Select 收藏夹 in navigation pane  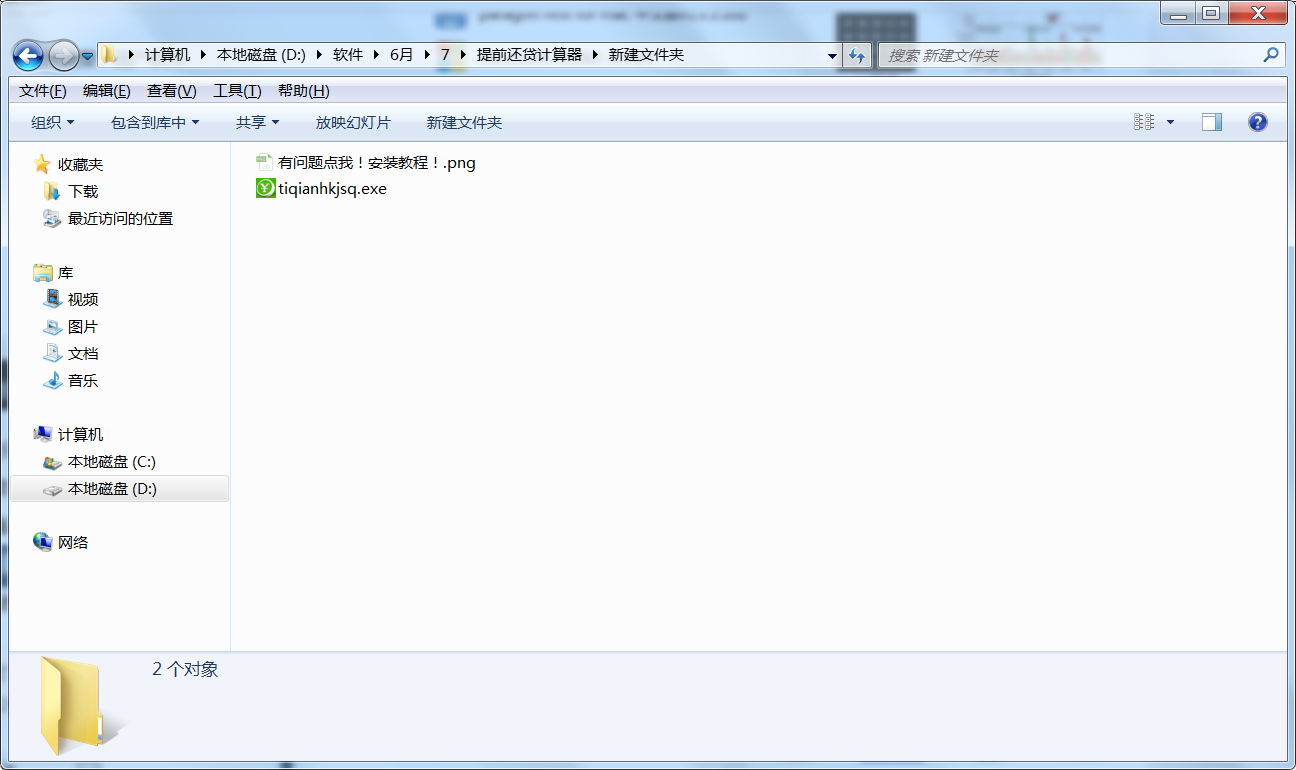click(x=80, y=165)
